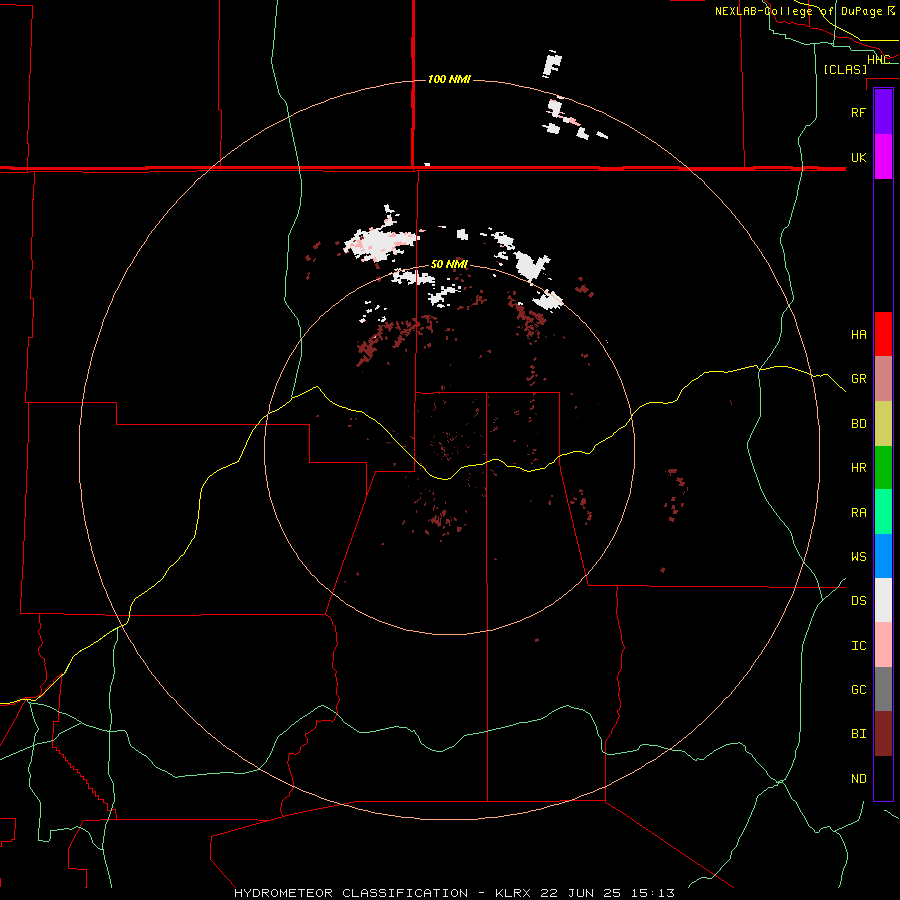Click the "[CLAS]" units label
Image resolution: width=900 pixels, height=900 pixels.
point(845,69)
